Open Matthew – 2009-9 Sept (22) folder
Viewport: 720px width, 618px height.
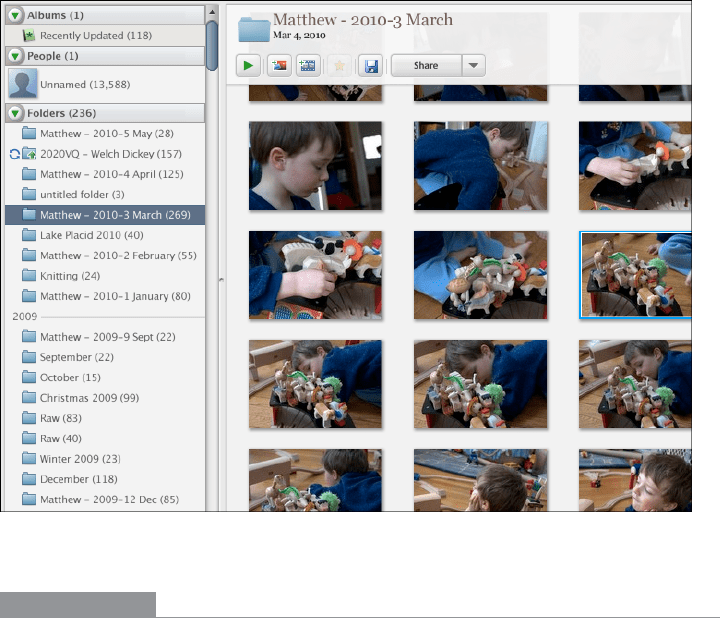click(105, 337)
